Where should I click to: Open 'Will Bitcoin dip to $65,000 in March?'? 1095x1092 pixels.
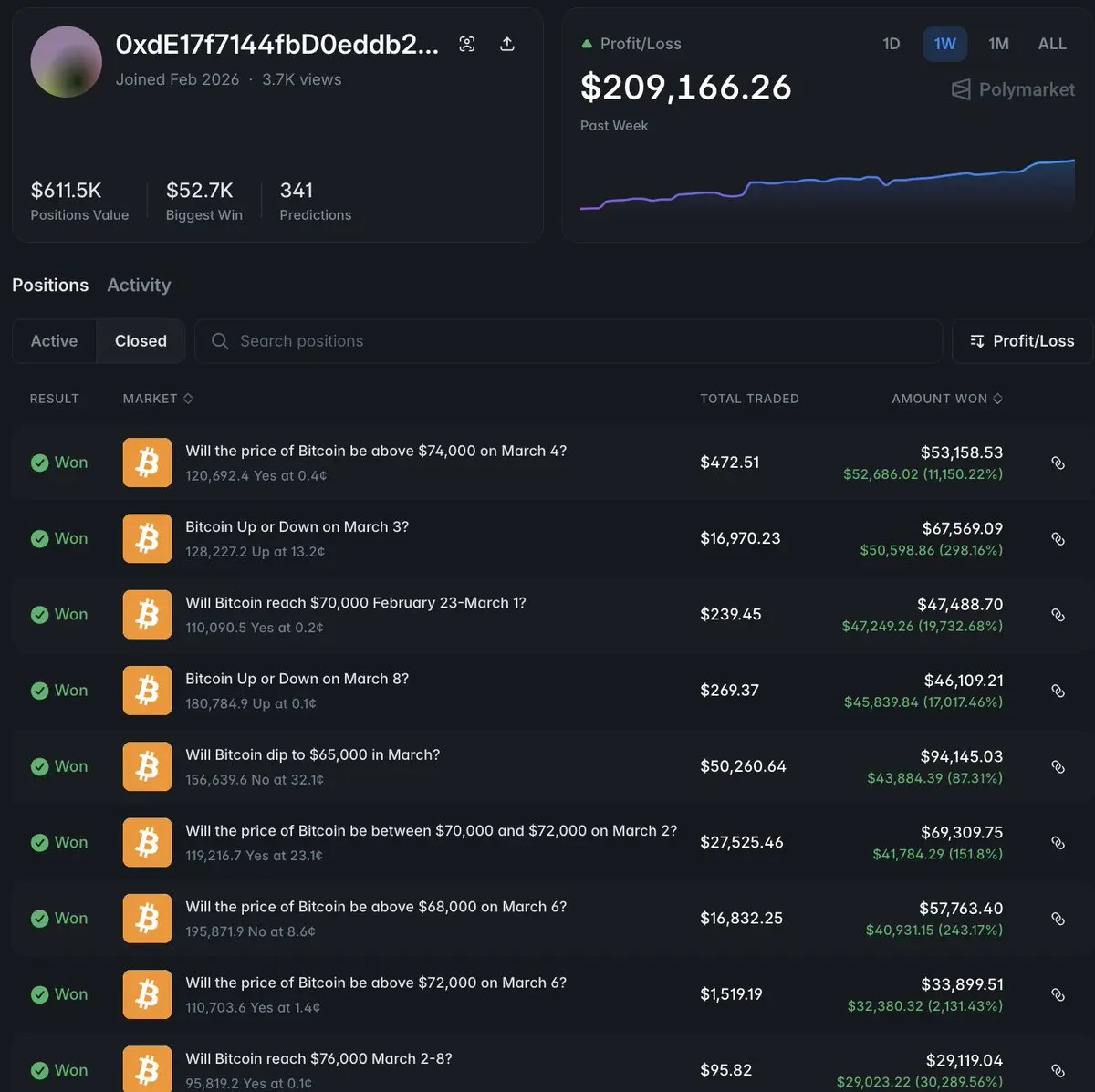313,754
